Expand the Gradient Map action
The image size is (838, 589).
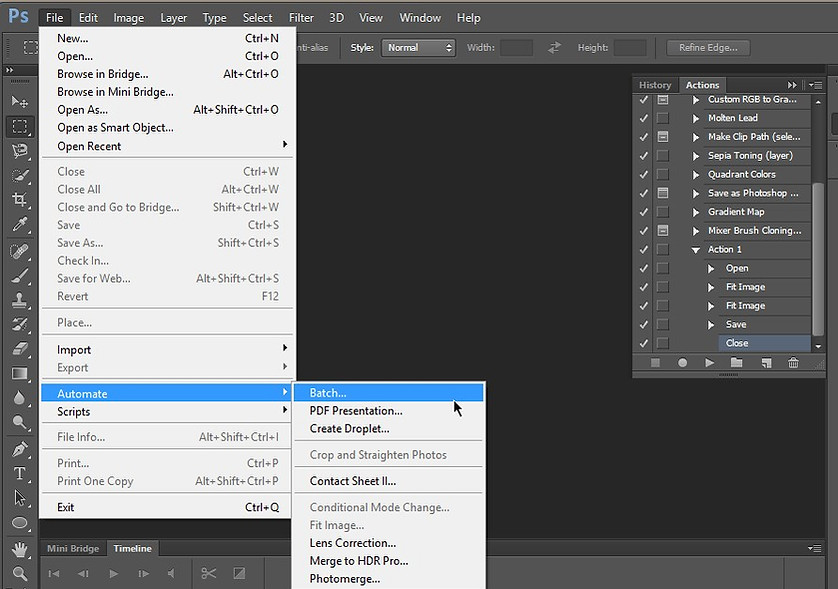click(x=696, y=212)
